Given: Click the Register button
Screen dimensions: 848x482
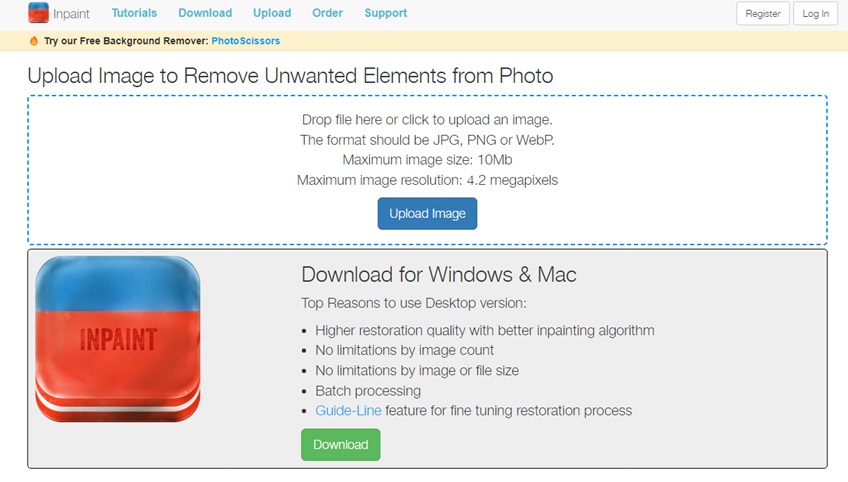Looking at the screenshot, I should (763, 14).
